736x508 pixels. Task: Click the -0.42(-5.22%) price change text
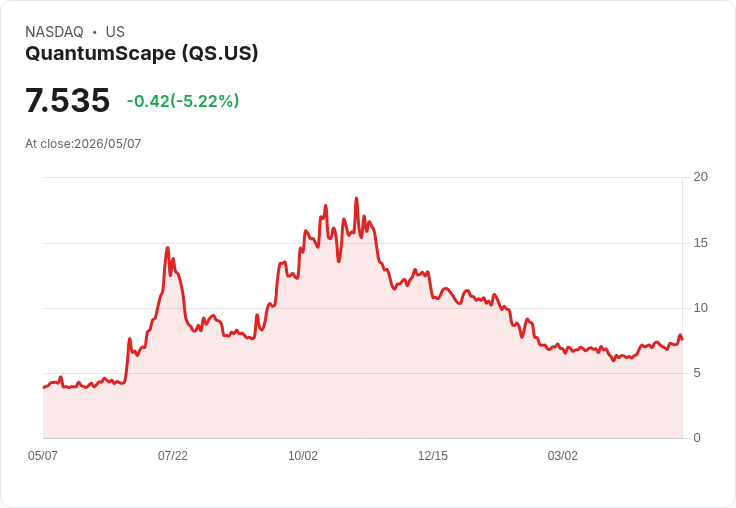click(x=183, y=101)
